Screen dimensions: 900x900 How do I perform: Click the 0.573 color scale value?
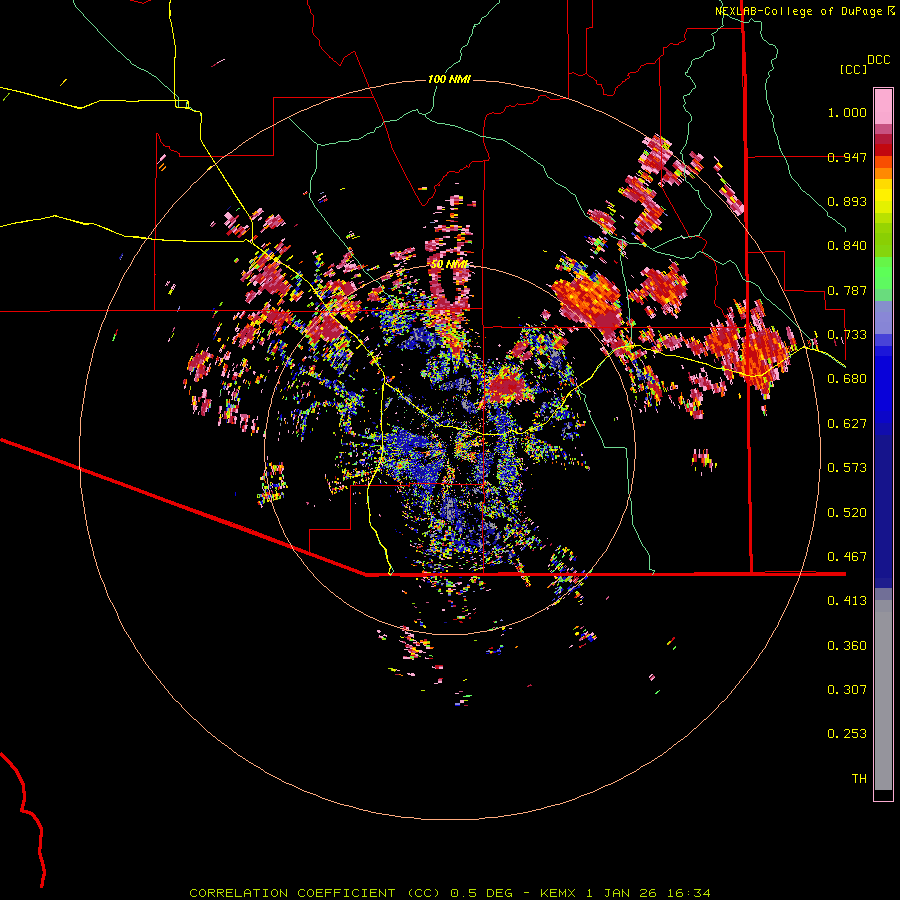(x=847, y=468)
